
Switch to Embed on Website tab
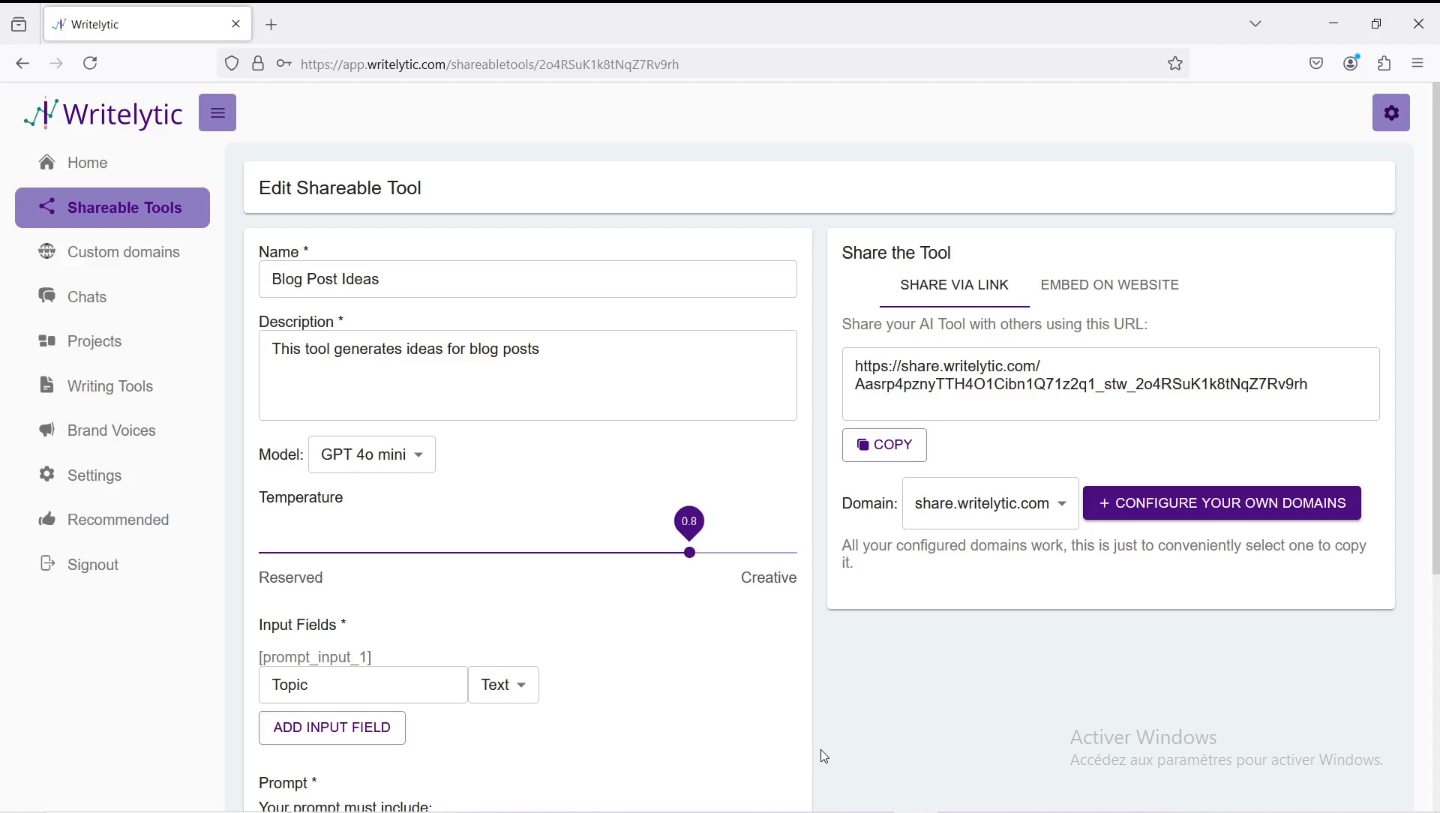click(1109, 286)
